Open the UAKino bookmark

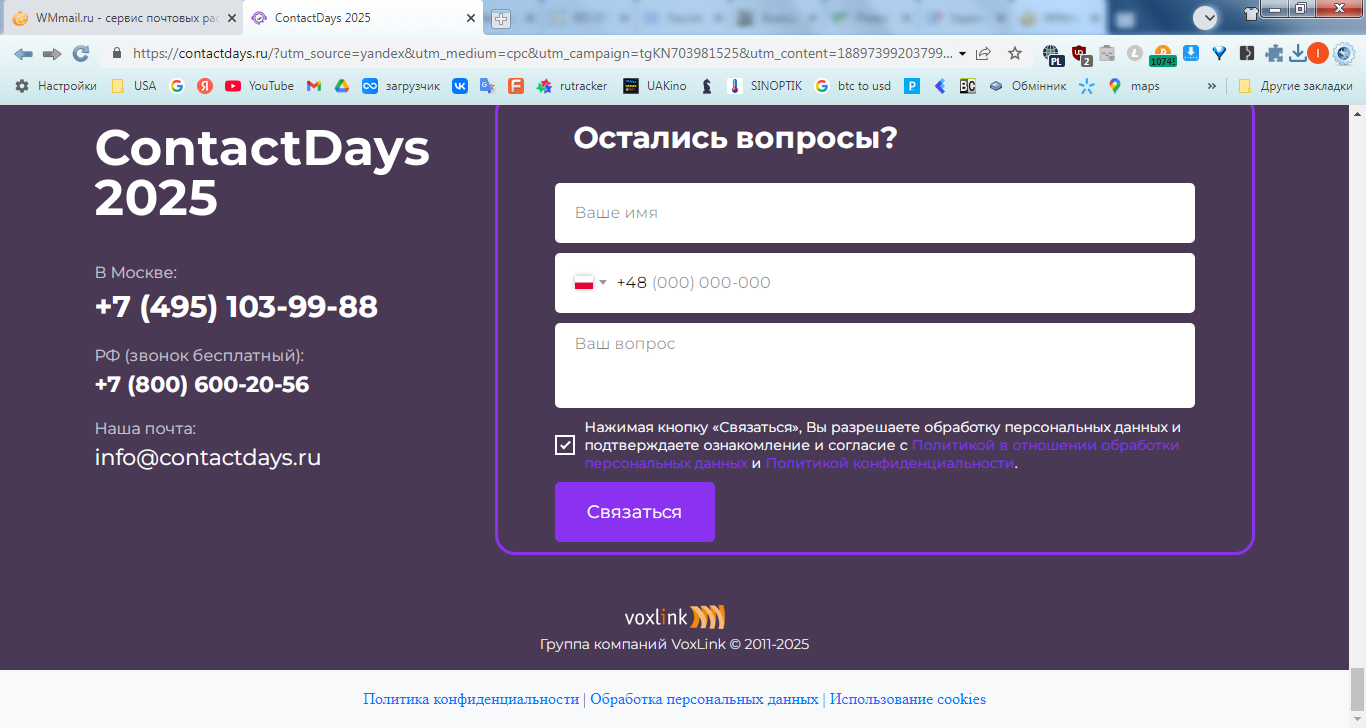click(x=655, y=86)
